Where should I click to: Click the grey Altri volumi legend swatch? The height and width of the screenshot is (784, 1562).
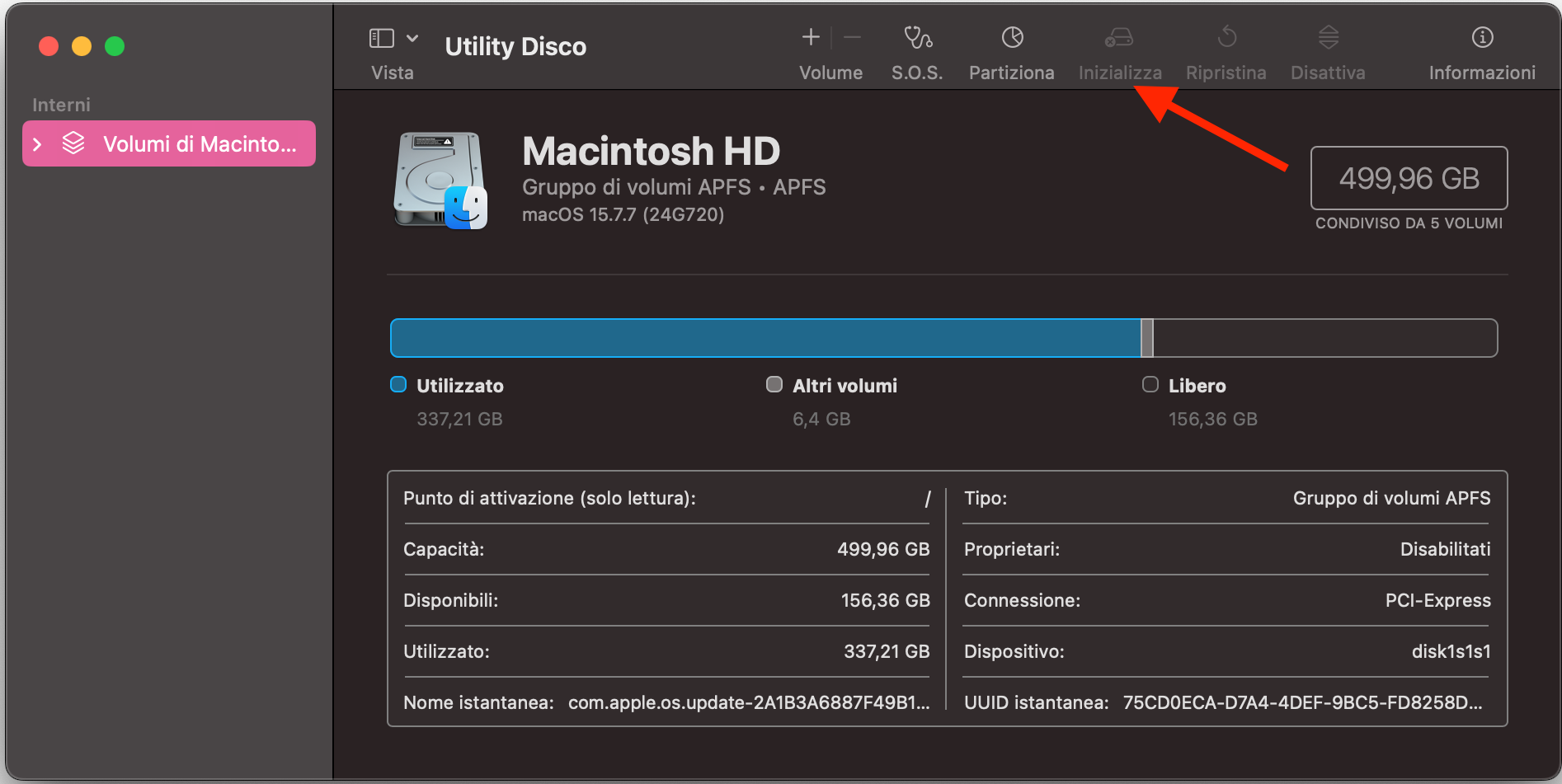(x=774, y=384)
